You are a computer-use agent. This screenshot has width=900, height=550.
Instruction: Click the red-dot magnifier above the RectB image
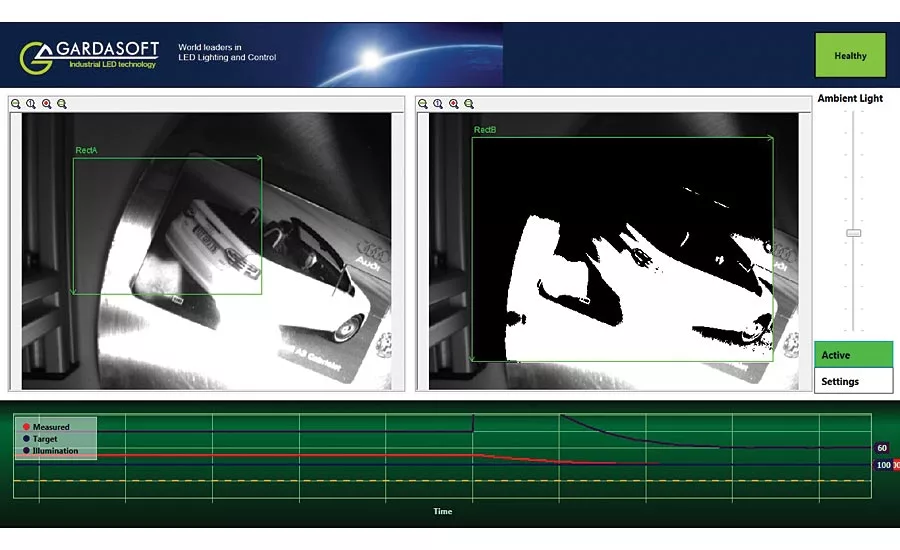[x=454, y=104]
